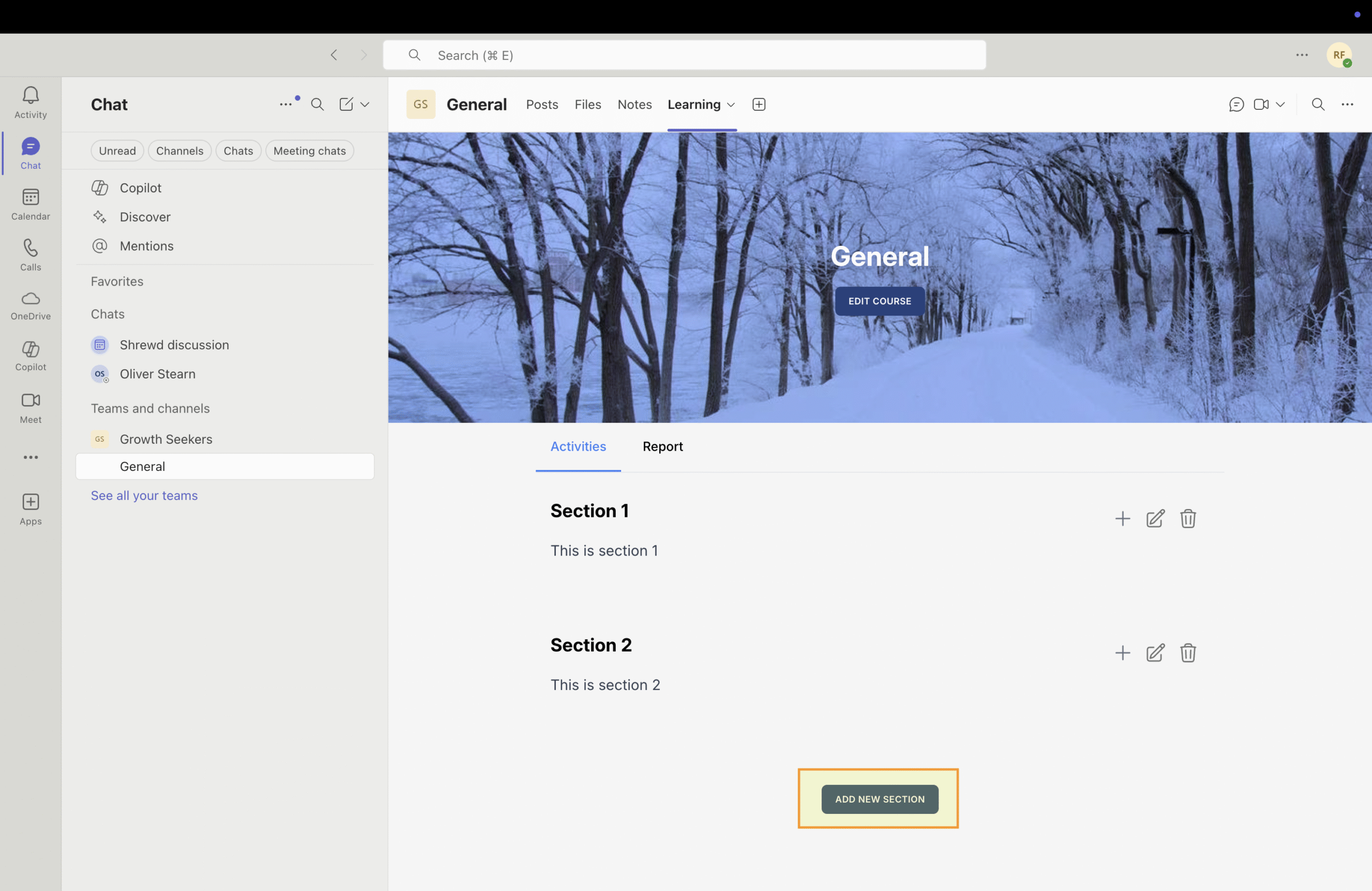The image size is (1372, 891).
Task: Open the conversation bubble icon in header
Action: pos(1236,104)
